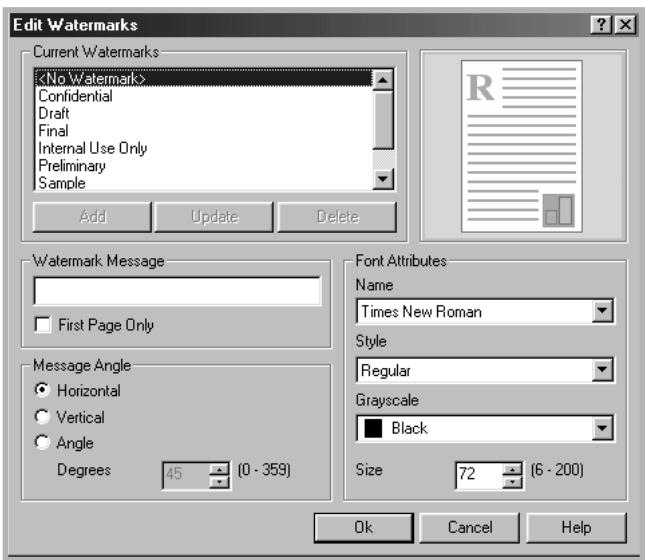Image resolution: width=645 pixels, height=560 pixels.
Task: Focus the Watermark Message text field
Action: (177, 291)
